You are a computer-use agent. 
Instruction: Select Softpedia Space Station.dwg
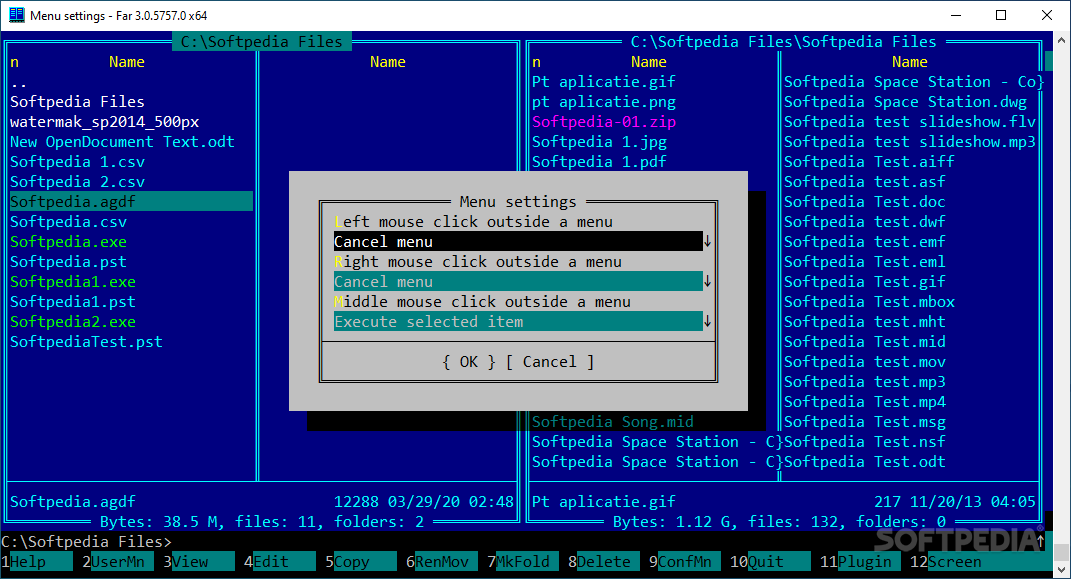[905, 102]
